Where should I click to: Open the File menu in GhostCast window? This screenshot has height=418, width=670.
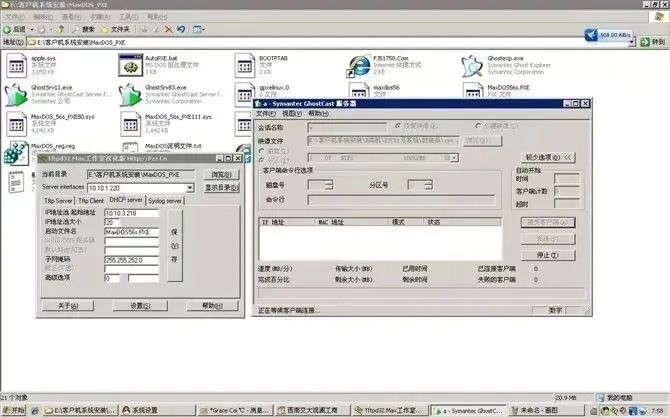point(266,114)
